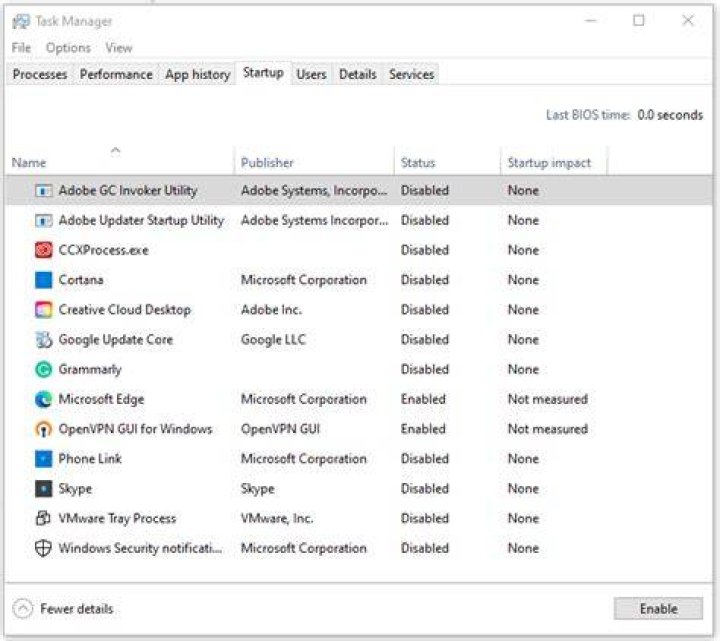
Task: Maximize the Task Manager window
Action: 639,21
